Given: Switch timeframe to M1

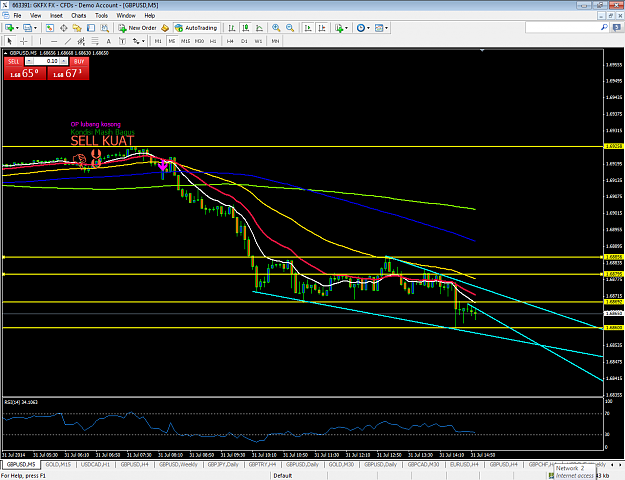Looking at the screenshot, I should click(x=158, y=41).
